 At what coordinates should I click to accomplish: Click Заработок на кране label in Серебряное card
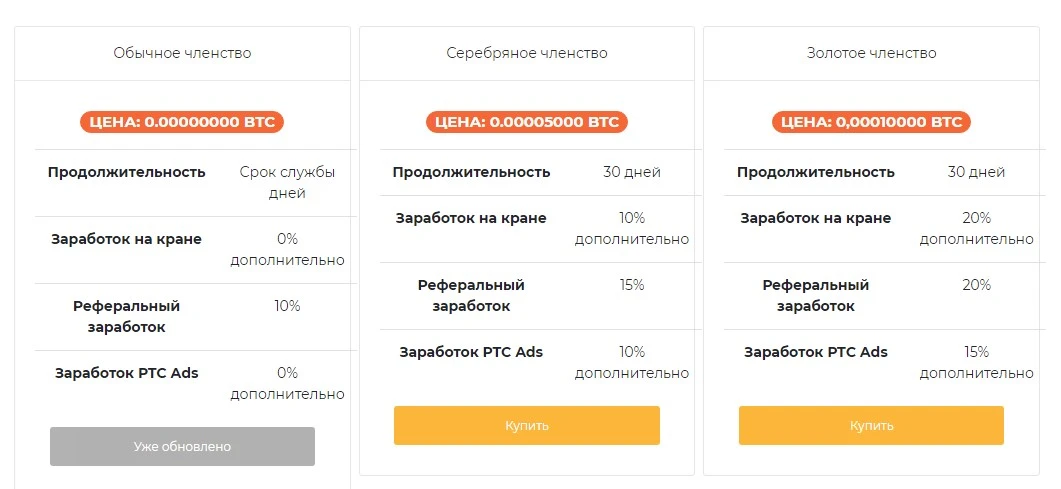[471, 218]
